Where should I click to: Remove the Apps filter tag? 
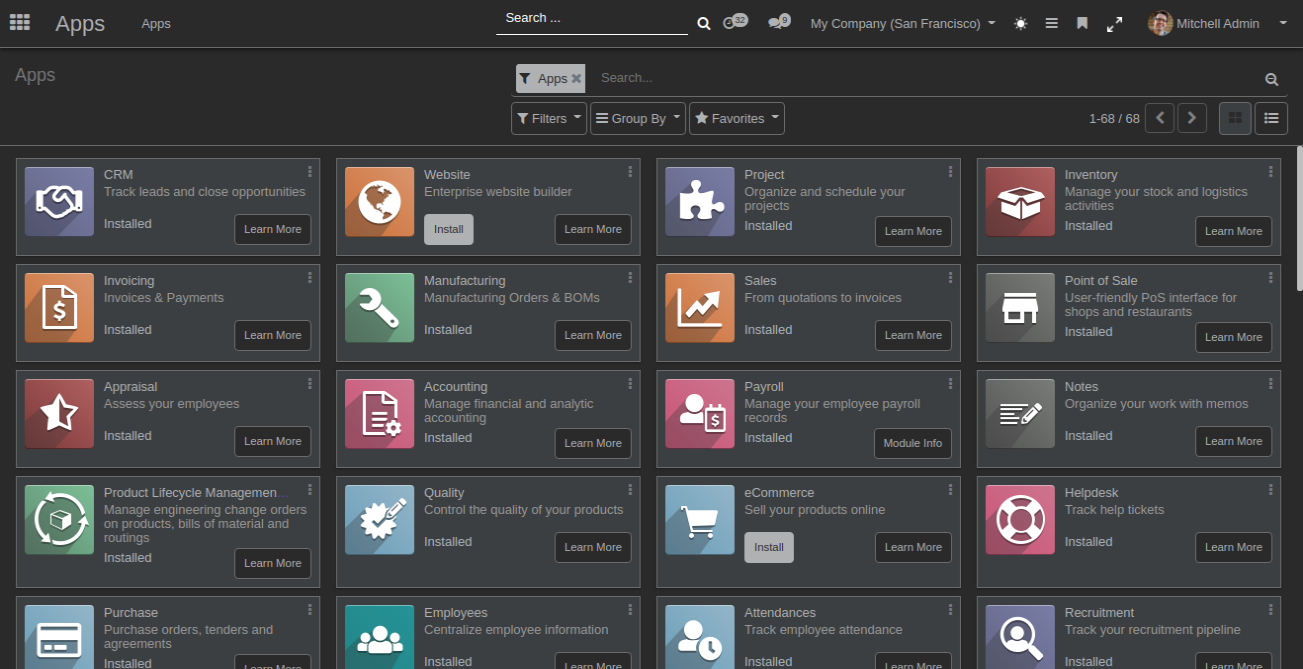[x=576, y=78]
